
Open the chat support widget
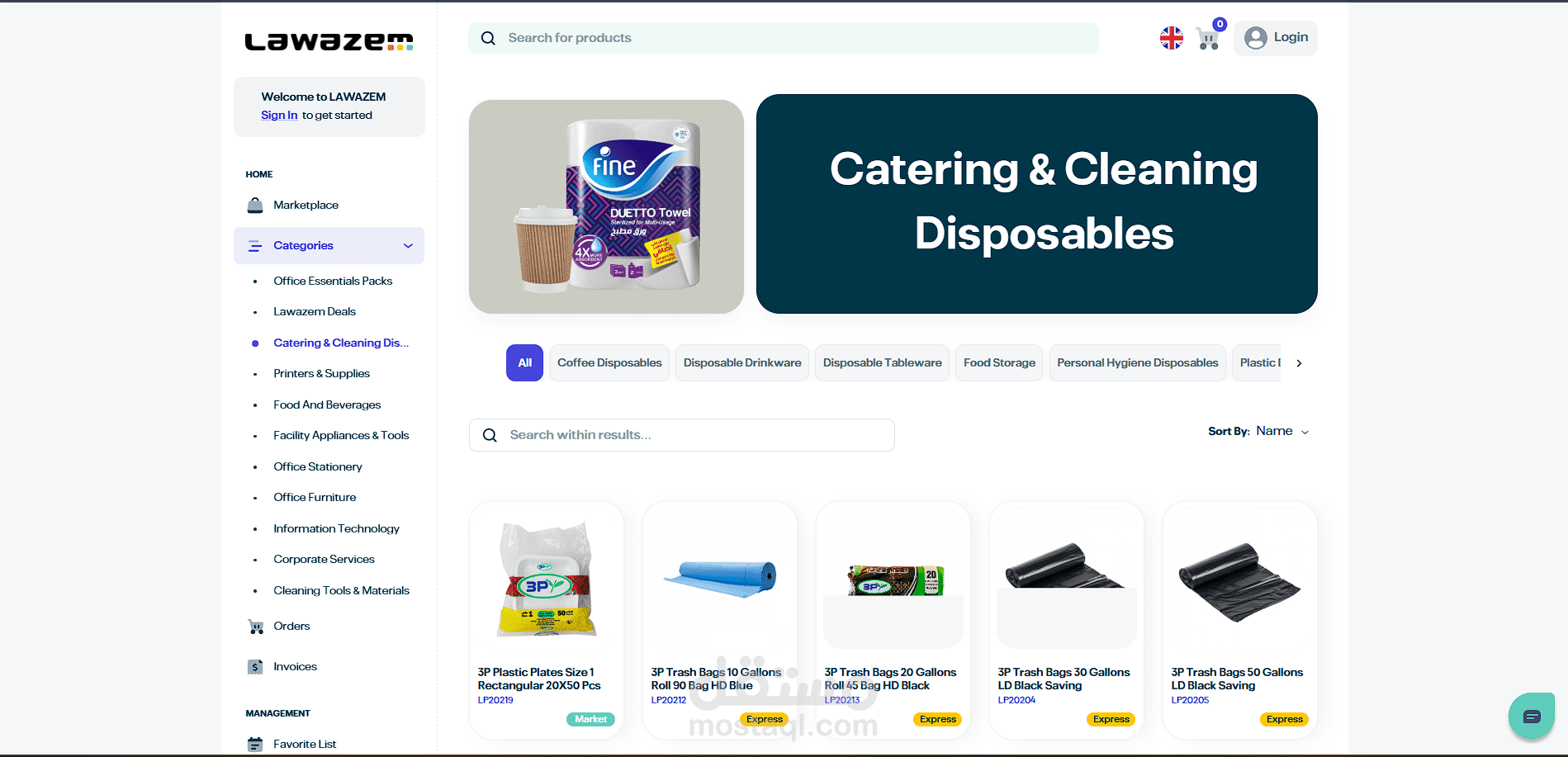(1532, 716)
